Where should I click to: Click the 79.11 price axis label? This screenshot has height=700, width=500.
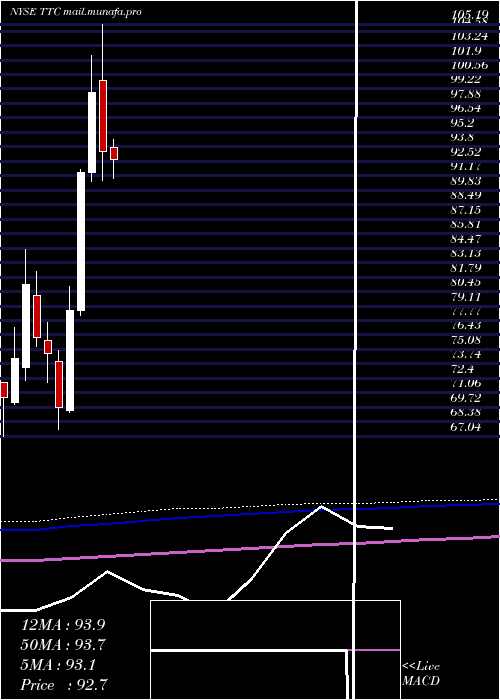466,296
